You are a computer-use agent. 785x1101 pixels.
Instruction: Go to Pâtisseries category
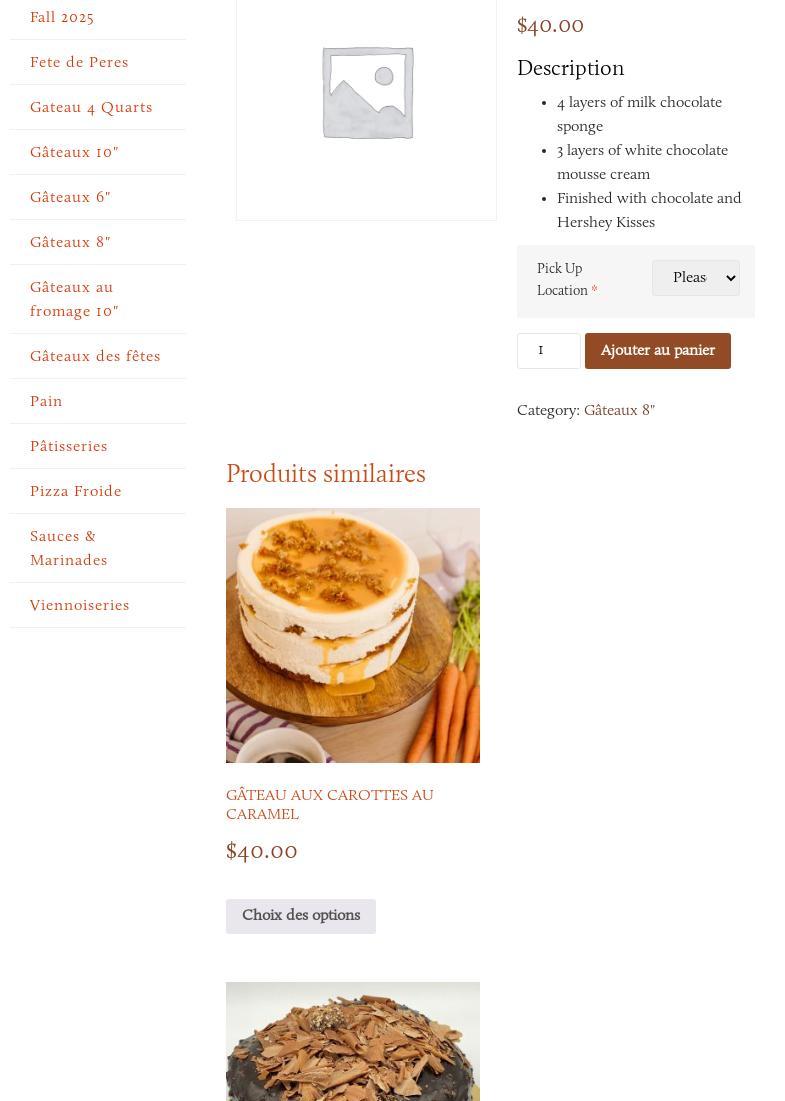point(69,446)
